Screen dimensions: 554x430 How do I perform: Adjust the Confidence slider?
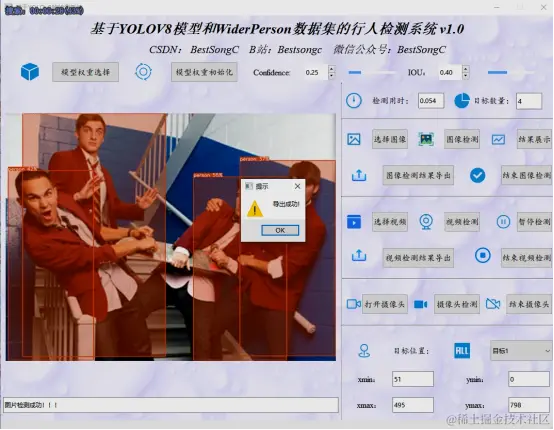(372, 72)
